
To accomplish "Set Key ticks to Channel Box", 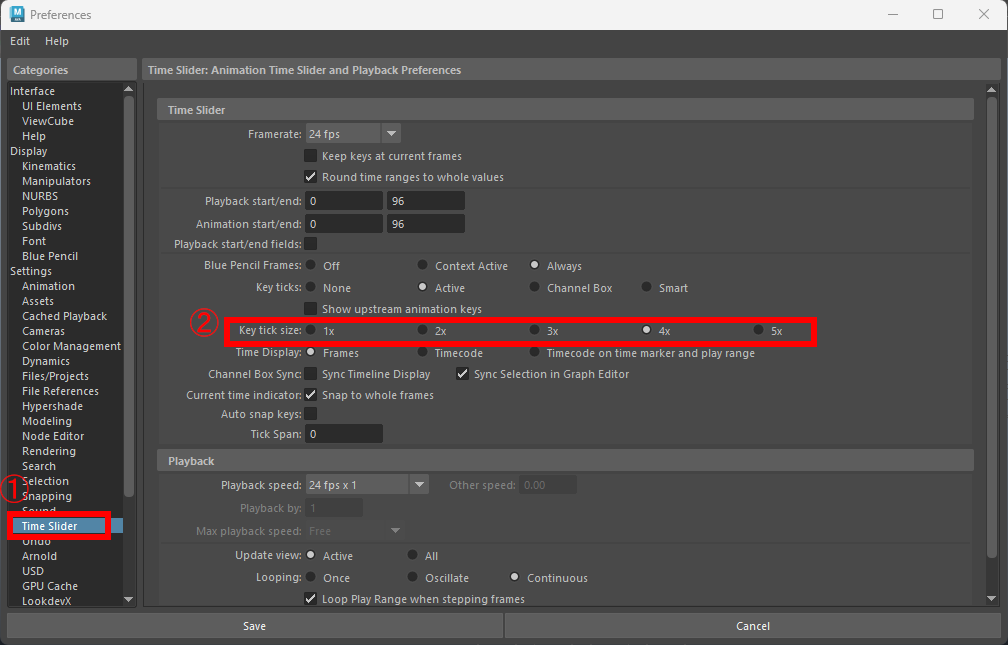I will [536, 288].
